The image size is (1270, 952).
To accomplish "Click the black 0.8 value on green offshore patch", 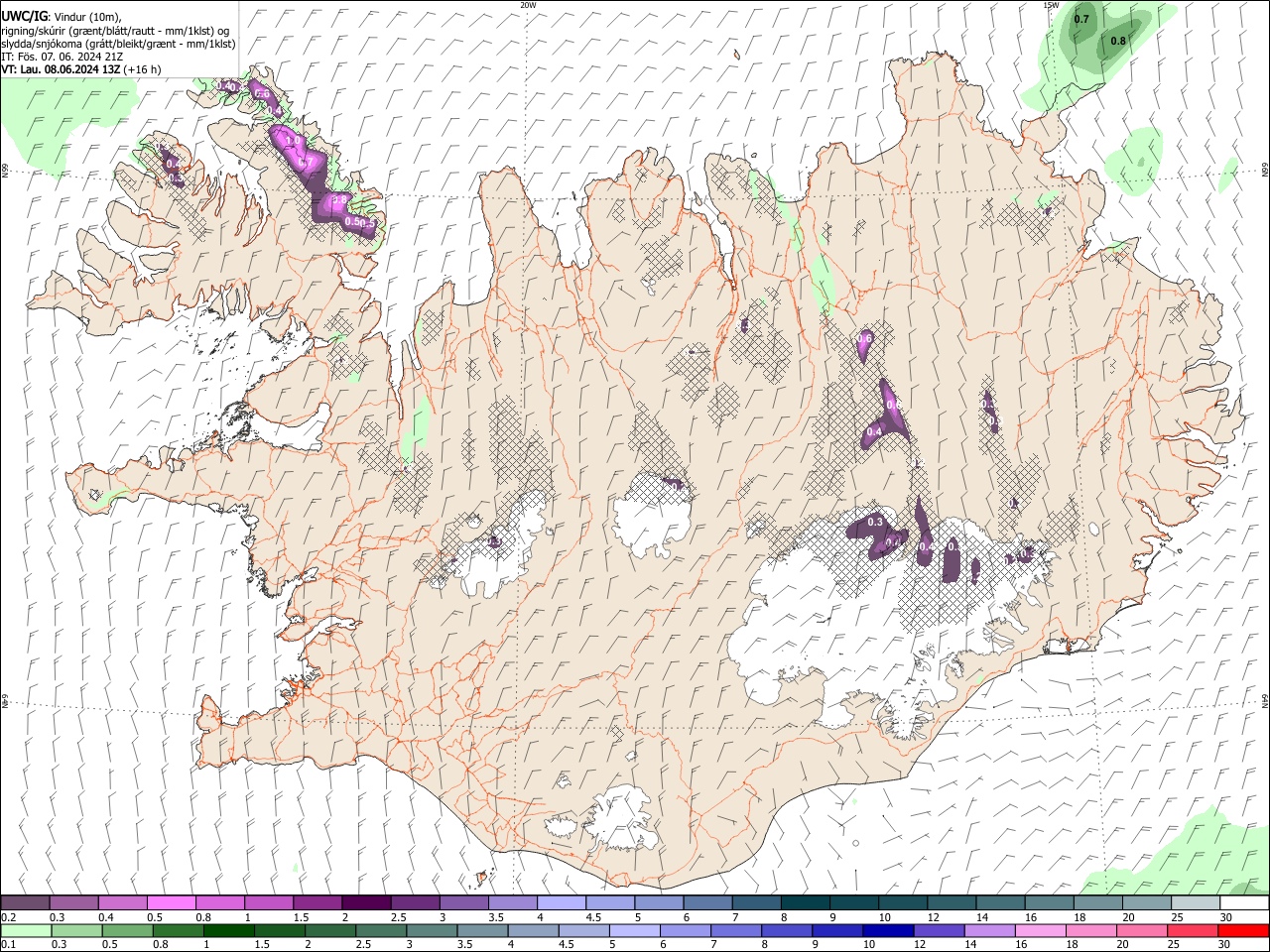I will pos(1118,41).
